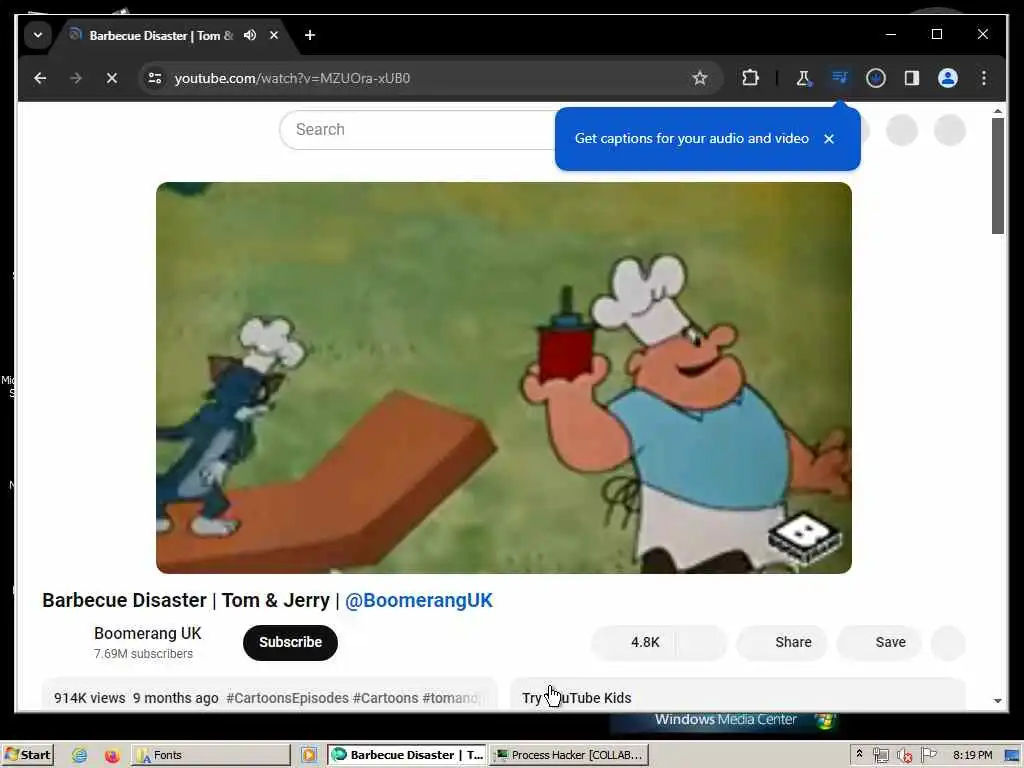Go back with the browser back arrow
This screenshot has height=768, width=1024.
pyautogui.click(x=40, y=78)
